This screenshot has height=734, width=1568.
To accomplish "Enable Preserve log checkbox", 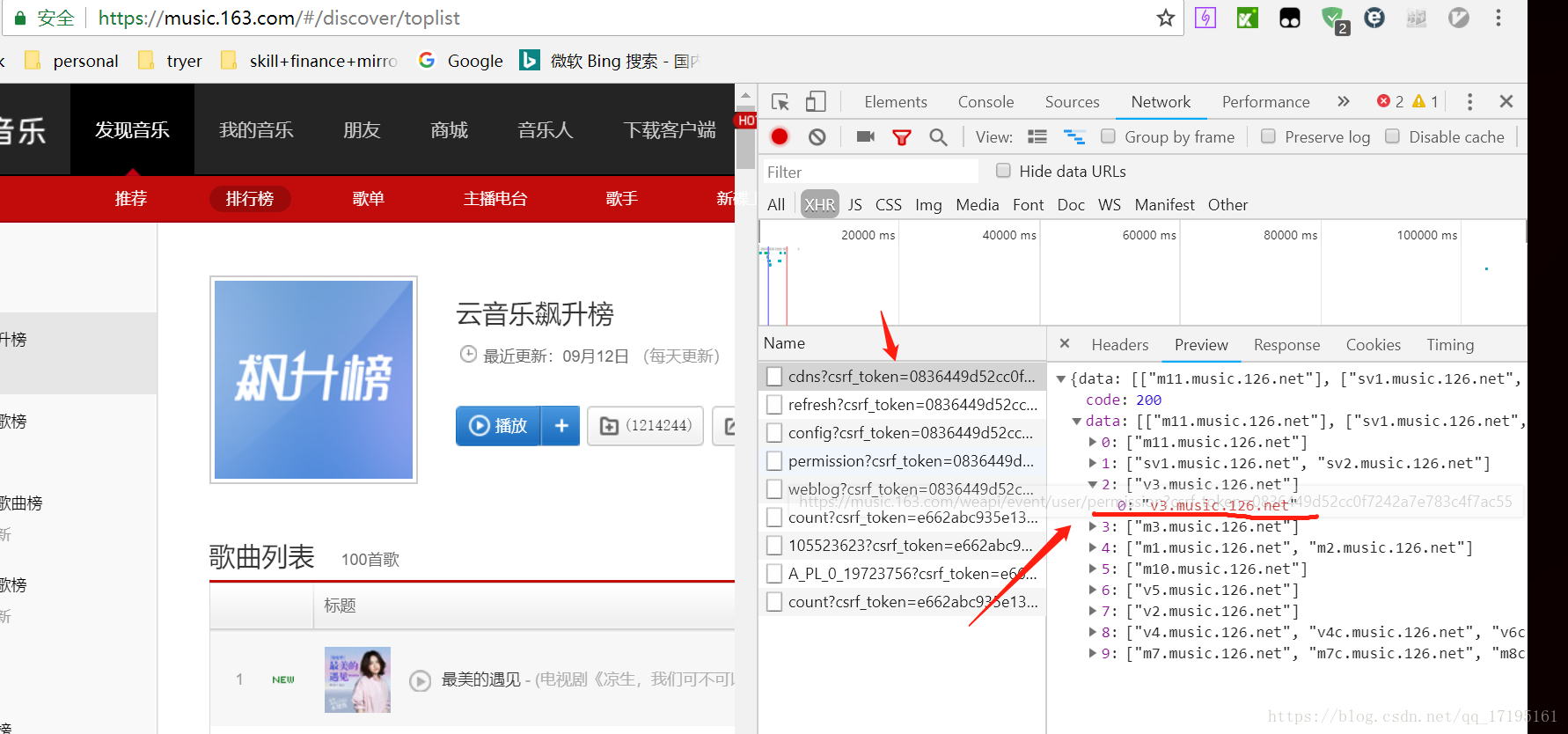I will point(1268,136).
